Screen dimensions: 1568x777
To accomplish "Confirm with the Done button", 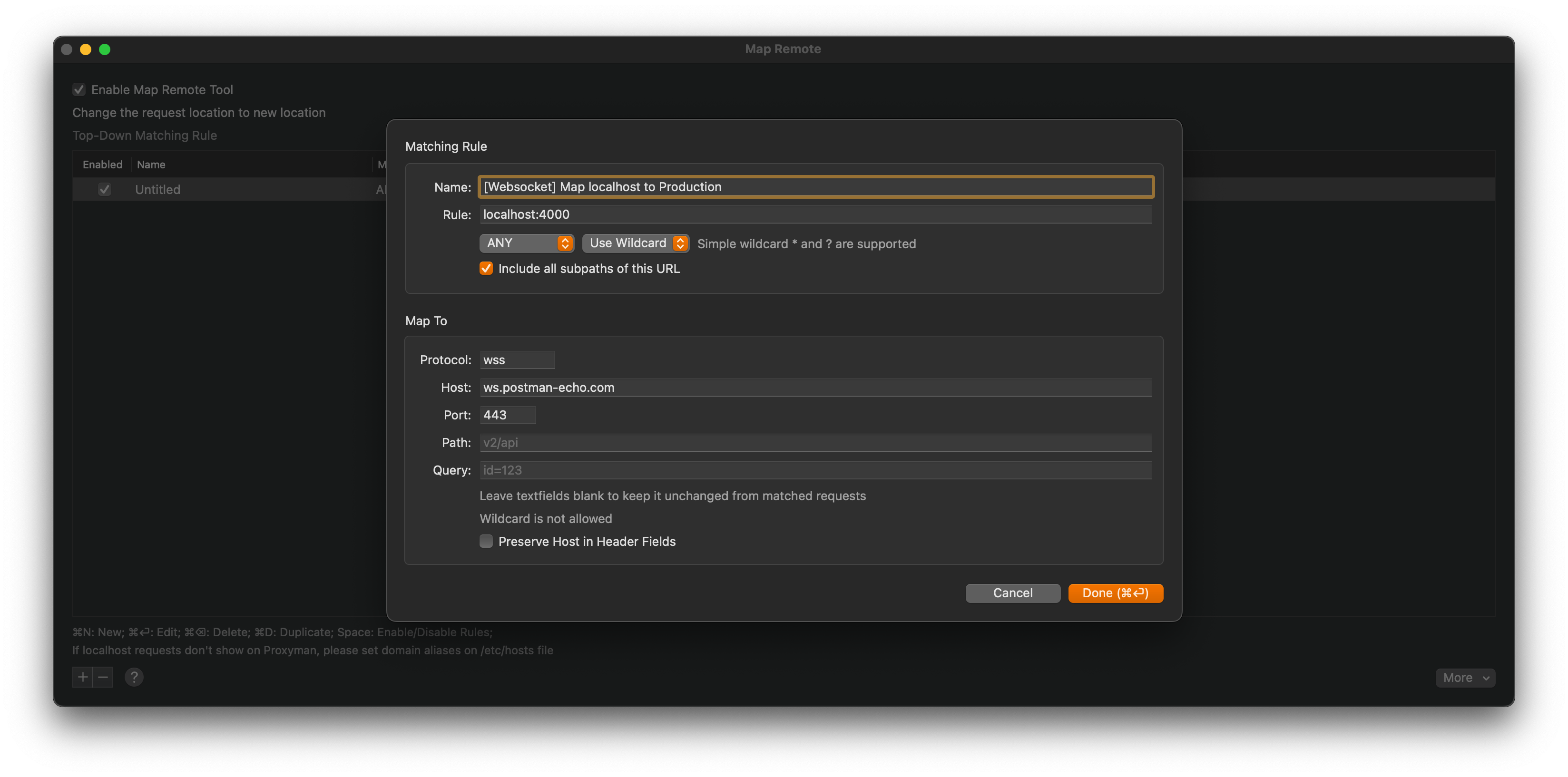I will point(1115,593).
